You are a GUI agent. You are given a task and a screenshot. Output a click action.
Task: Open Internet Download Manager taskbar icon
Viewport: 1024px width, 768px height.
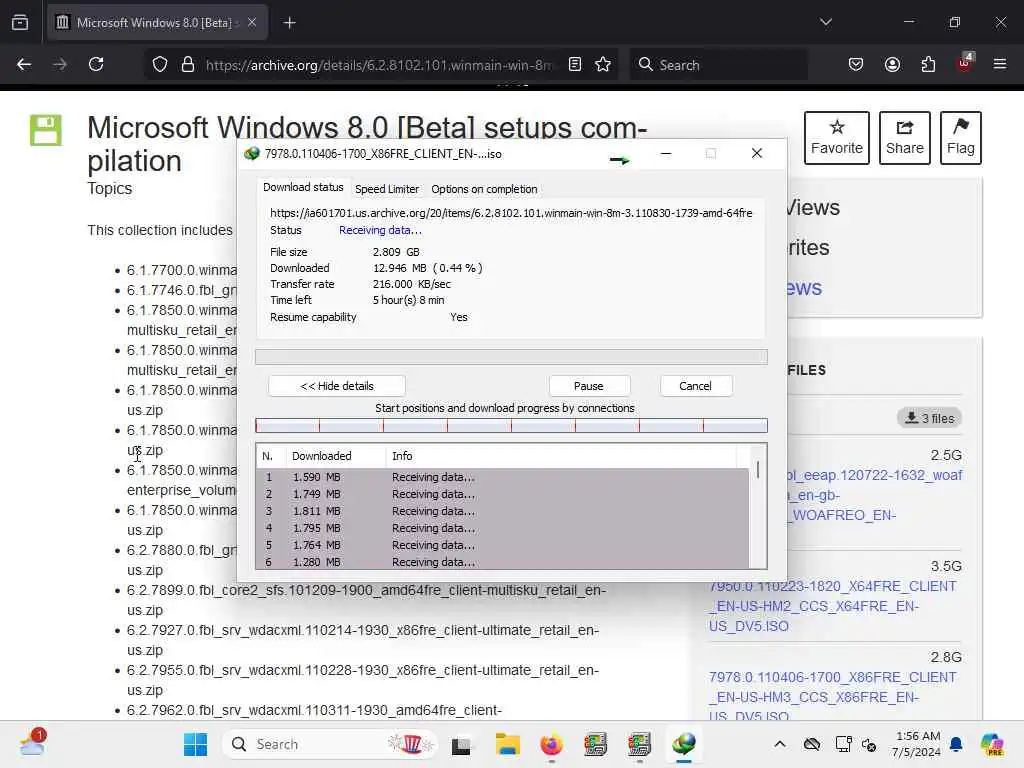point(684,744)
